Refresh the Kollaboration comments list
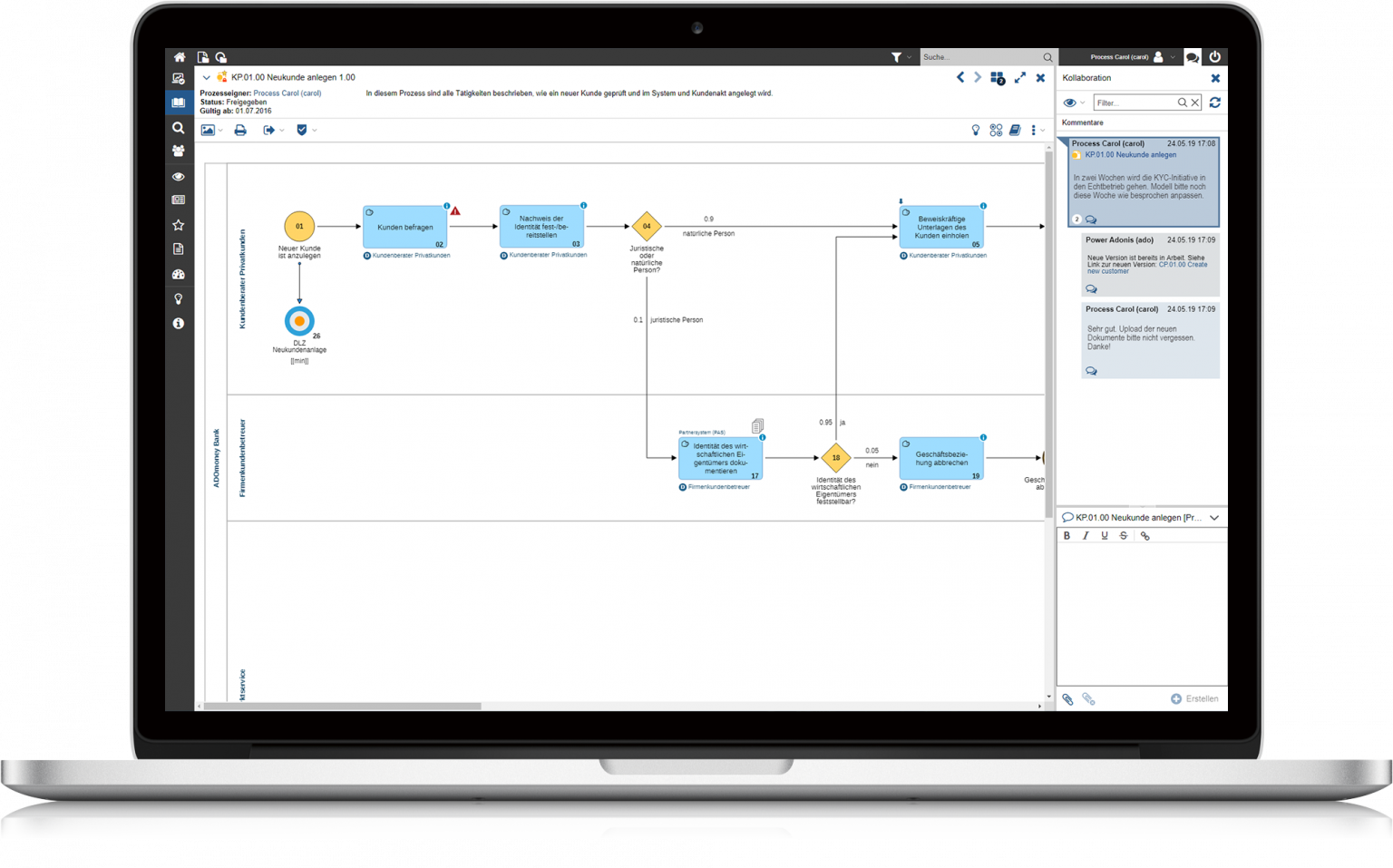 pos(1215,102)
